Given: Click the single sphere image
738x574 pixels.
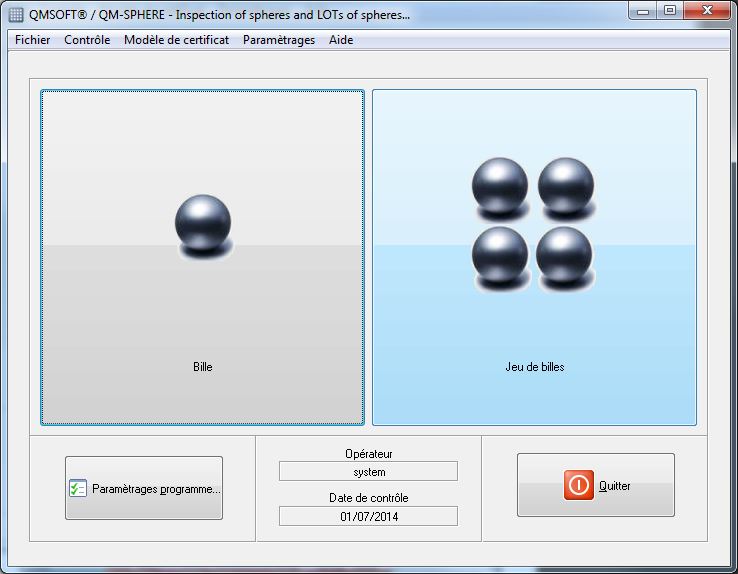Looking at the screenshot, I should click(203, 227).
